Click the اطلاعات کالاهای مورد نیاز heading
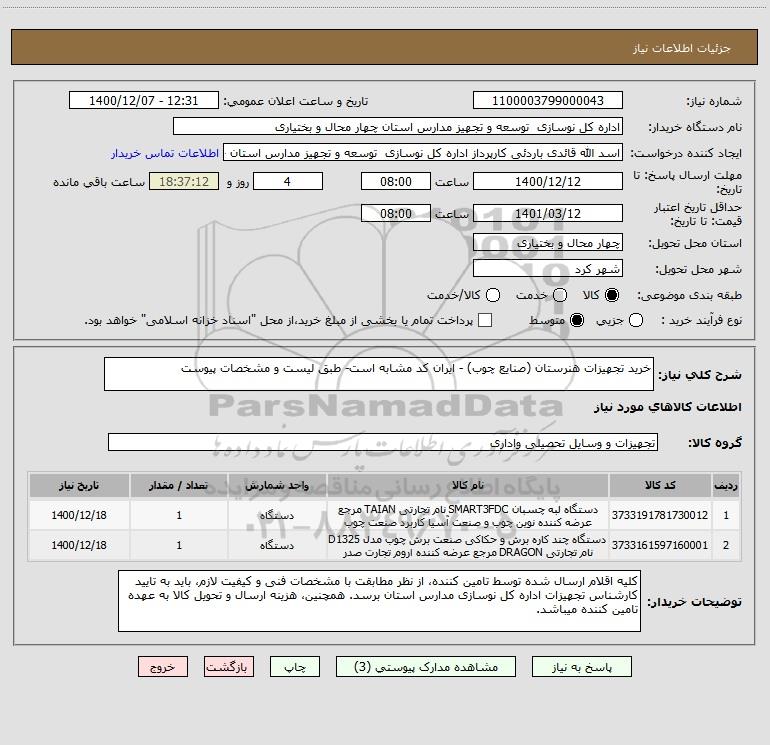The image size is (770, 745). coord(668,407)
